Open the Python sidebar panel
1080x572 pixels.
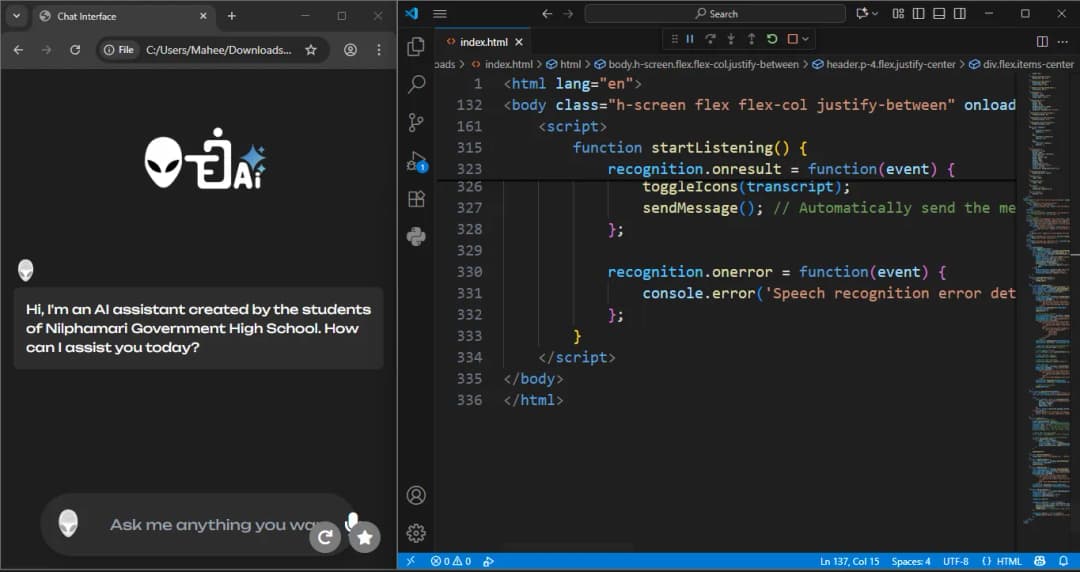click(x=417, y=237)
